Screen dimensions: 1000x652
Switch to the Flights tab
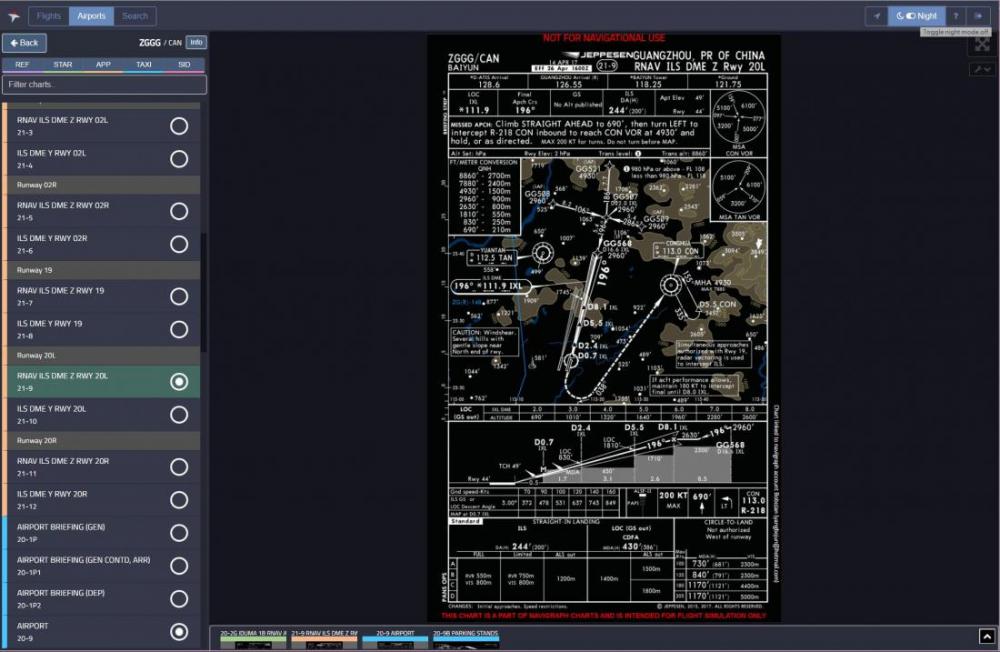[x=48, y=16]
